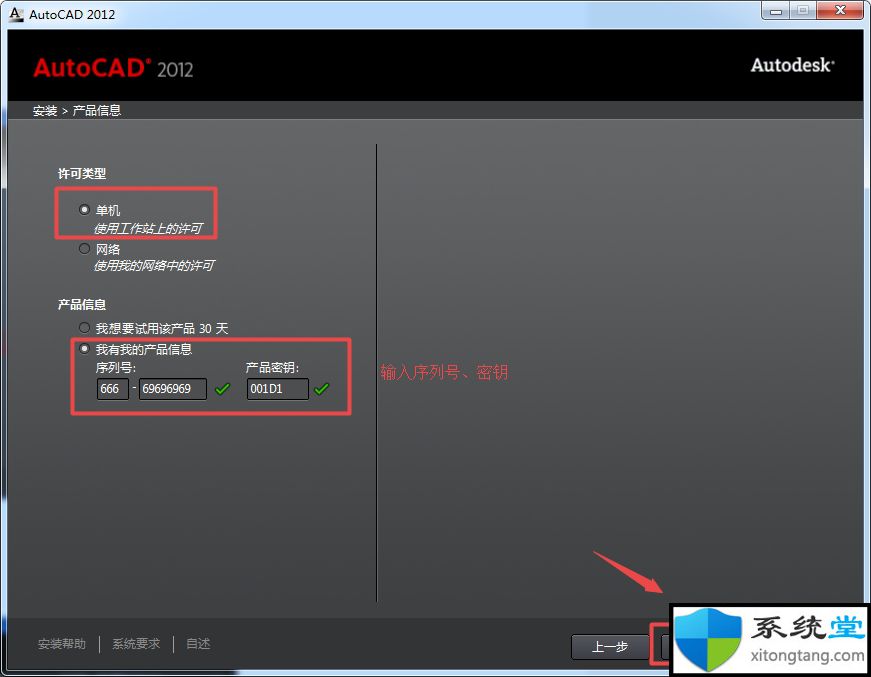Click the serial number prefix field 666
This screenshot has height=677, width=871.
point(113,389)
